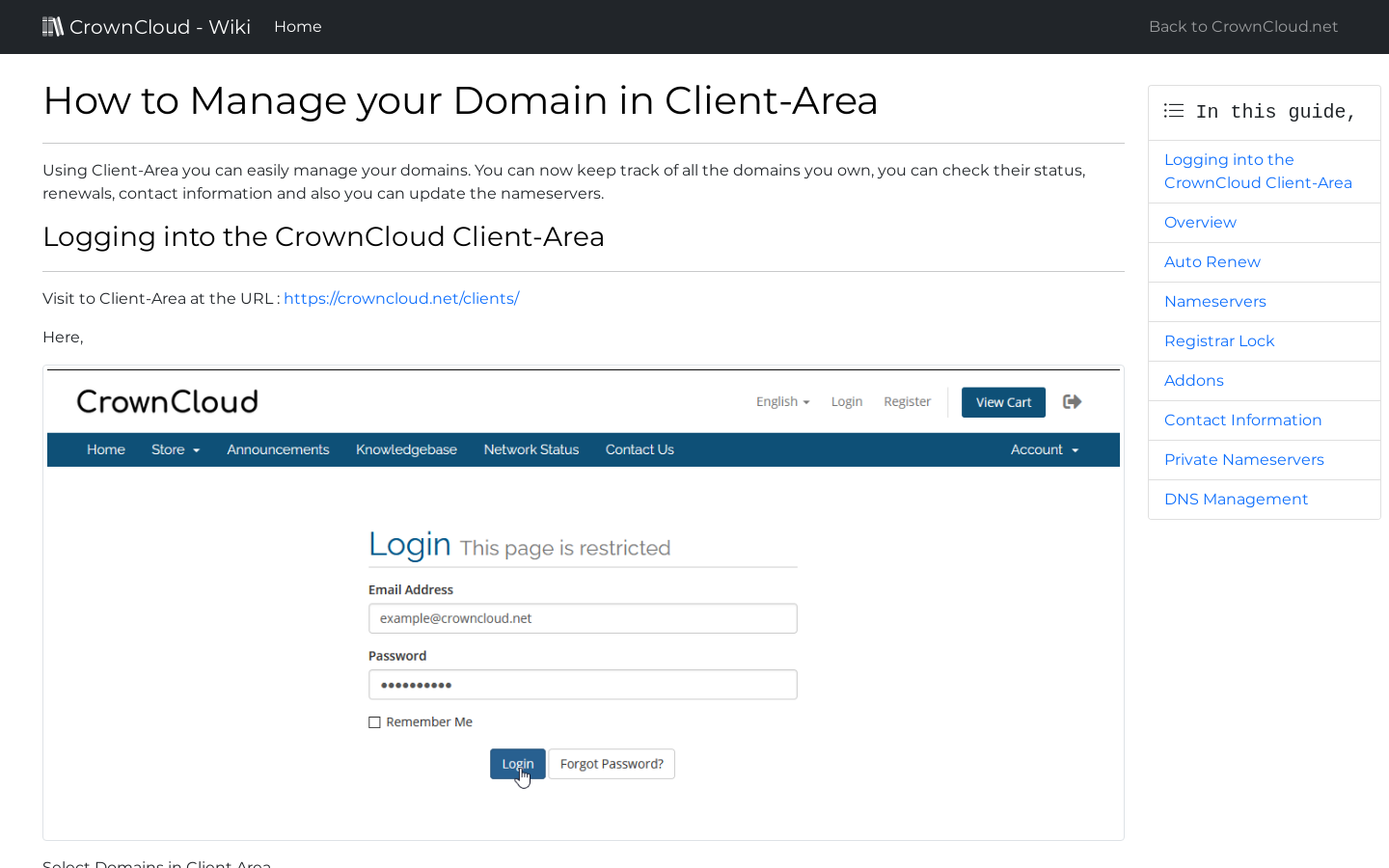This screenshot has height=868, width=1389.
Task: Click the list icon beside "In this guide,"
Action: (1173, 111)
